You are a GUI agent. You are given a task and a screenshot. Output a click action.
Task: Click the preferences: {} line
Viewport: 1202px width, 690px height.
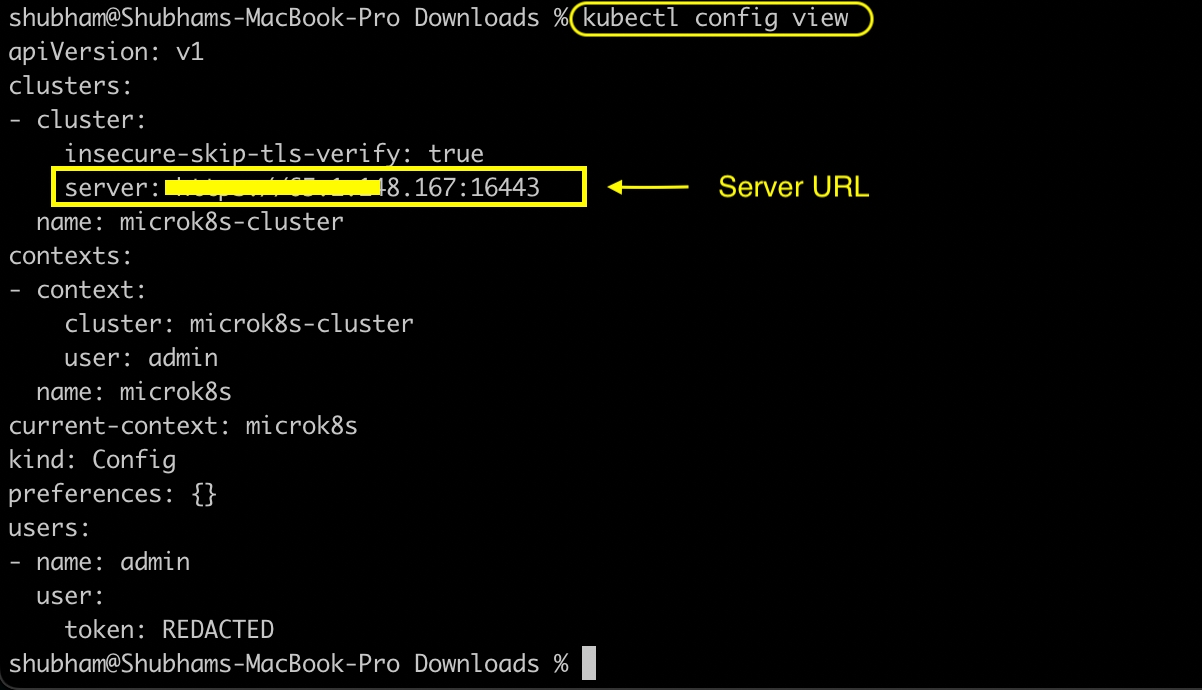[113, 494]
